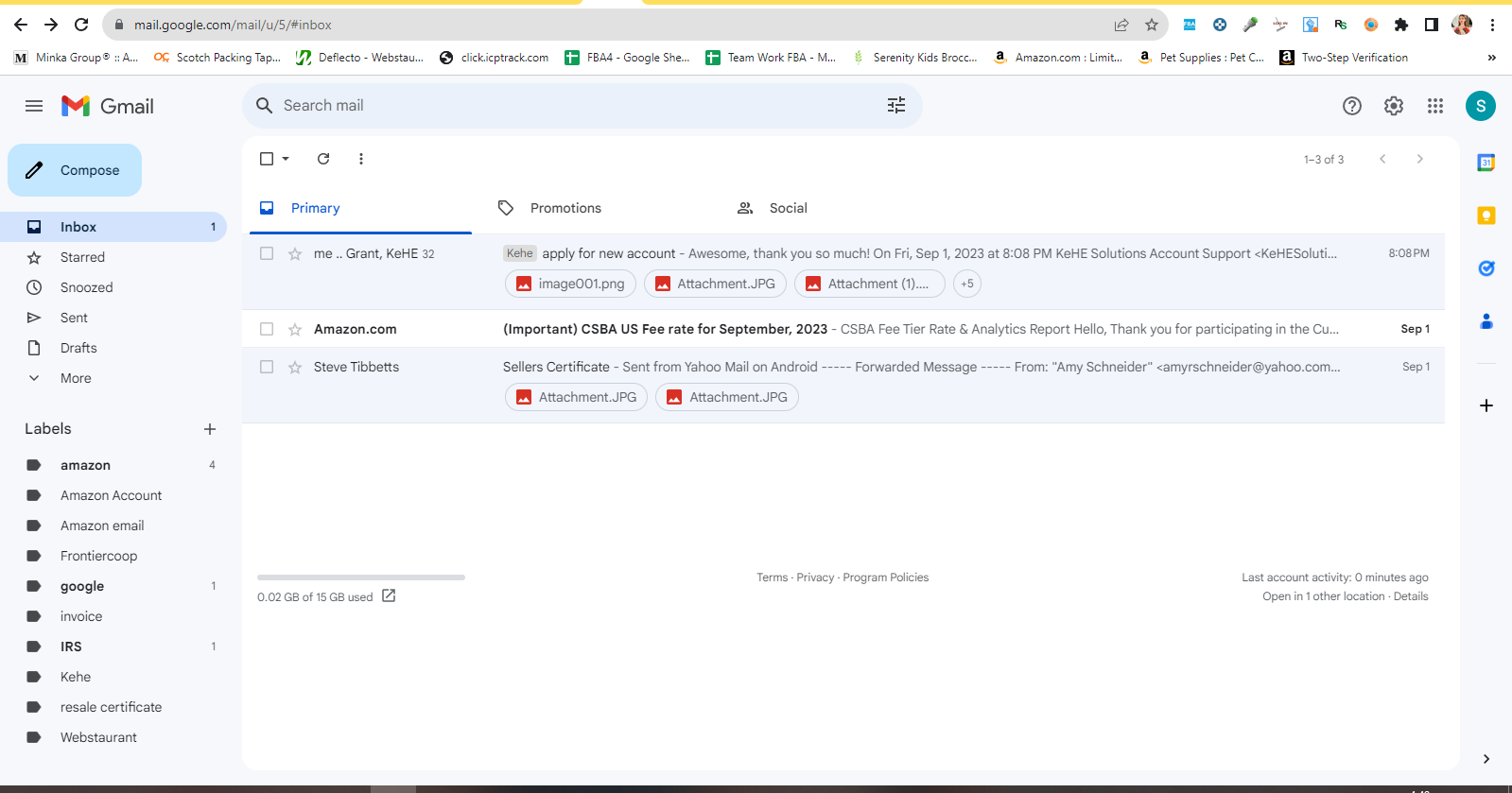Open the Privacy link
This screenshot has height=793, width=1512.
[x=815, y=578]
